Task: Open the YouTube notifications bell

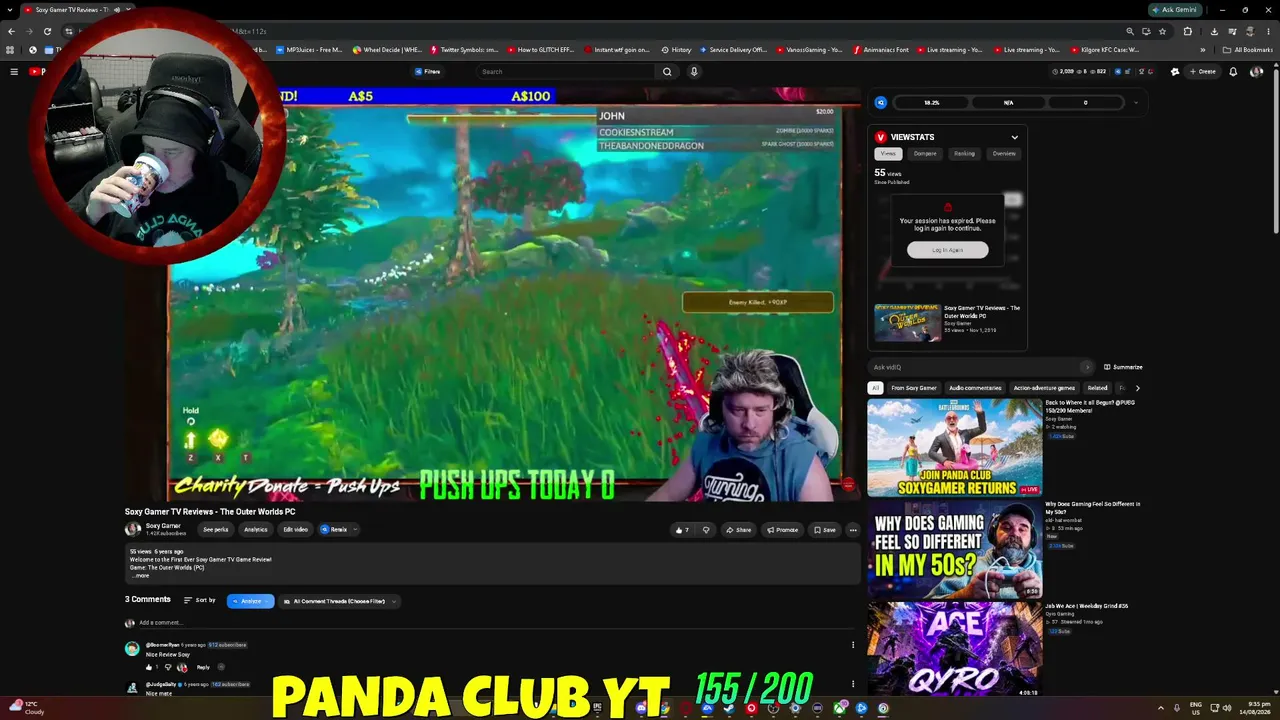Action: 1233,72
